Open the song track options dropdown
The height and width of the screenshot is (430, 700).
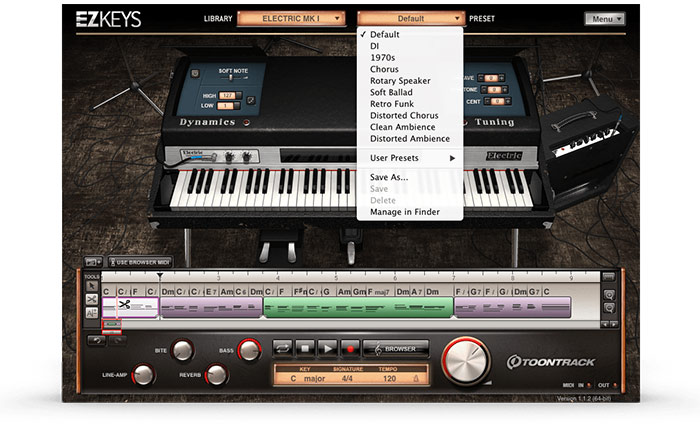click(93, 262)
